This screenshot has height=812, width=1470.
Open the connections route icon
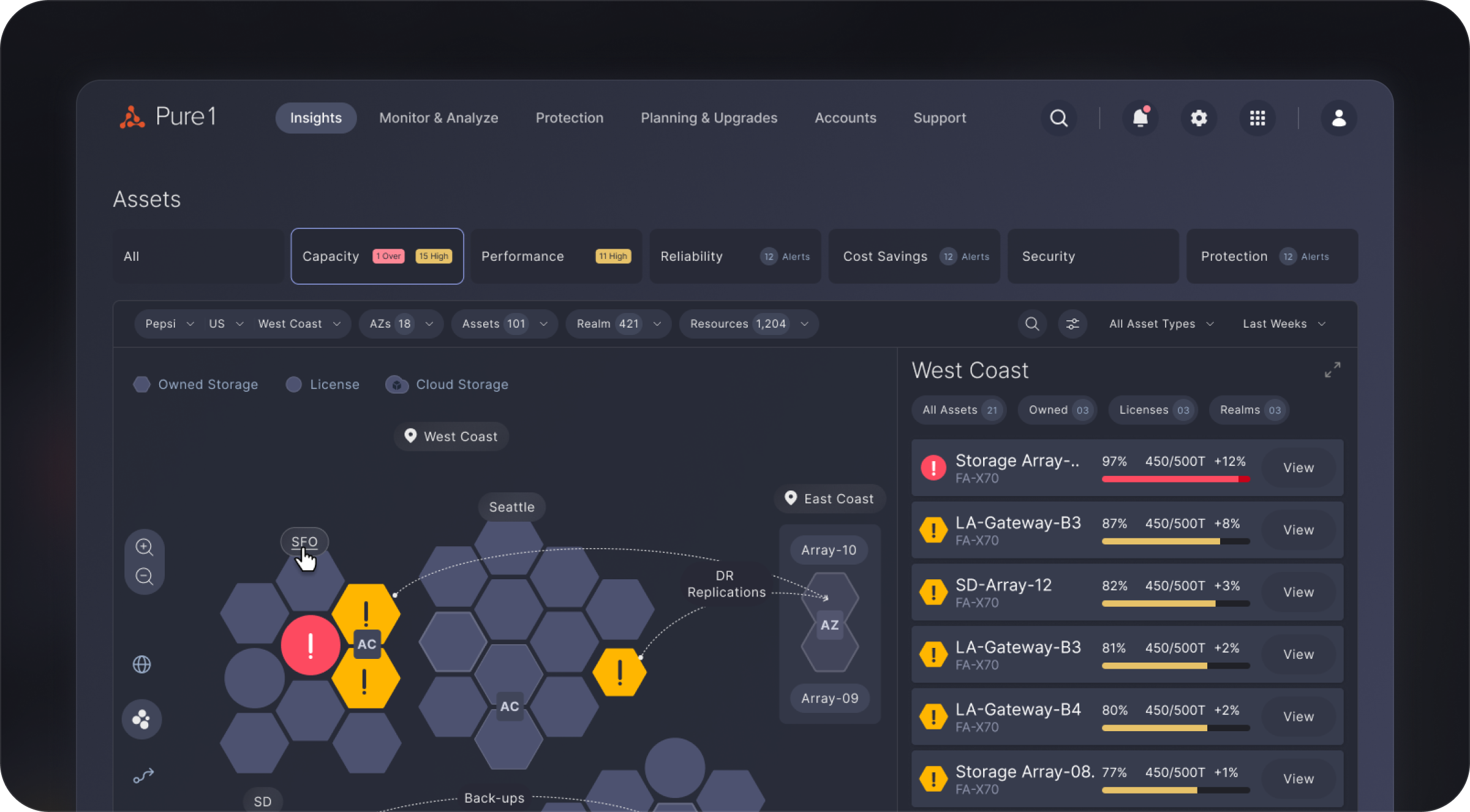(x=143, y=776)
